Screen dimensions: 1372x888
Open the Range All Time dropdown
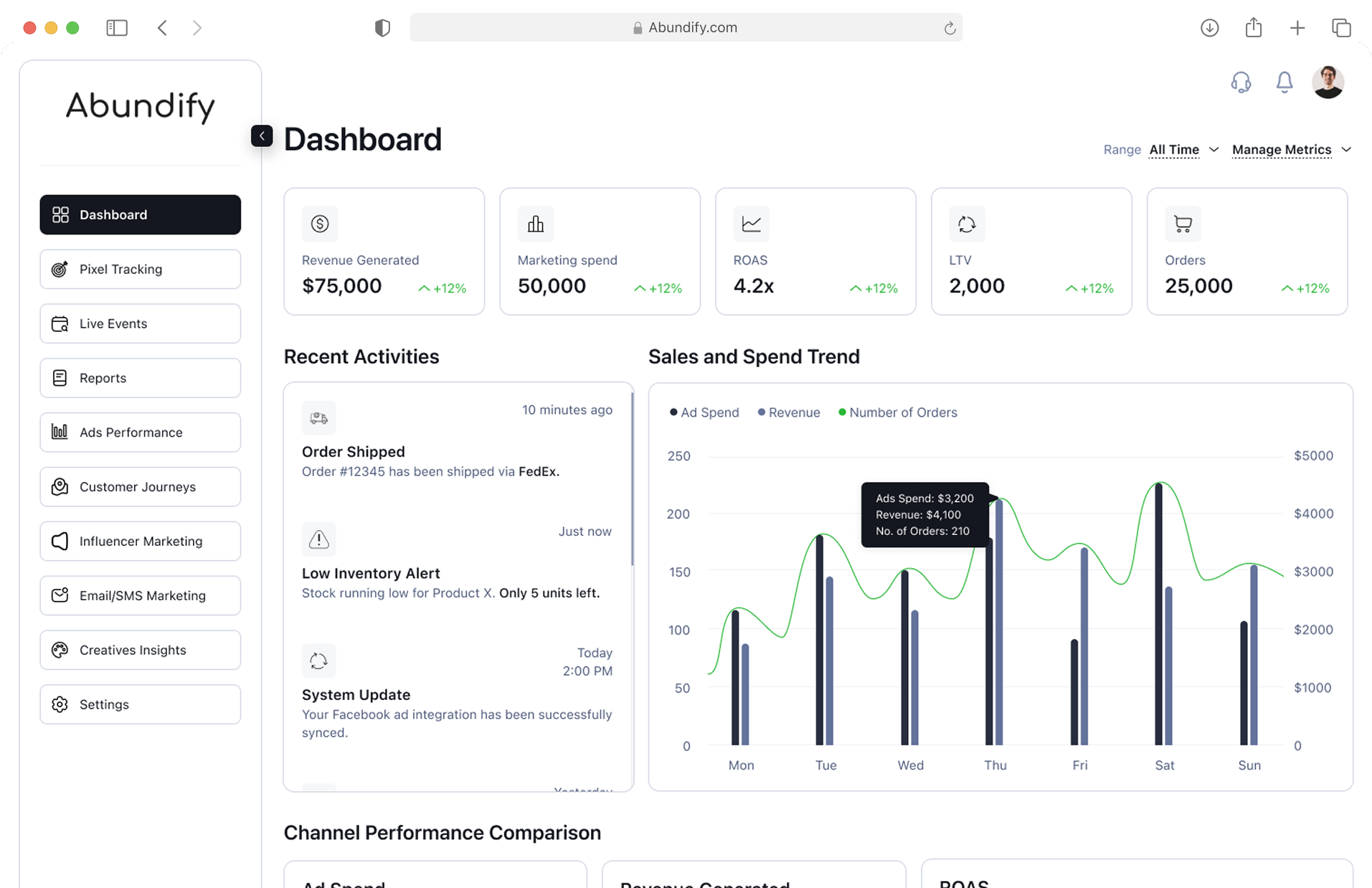1182,150
